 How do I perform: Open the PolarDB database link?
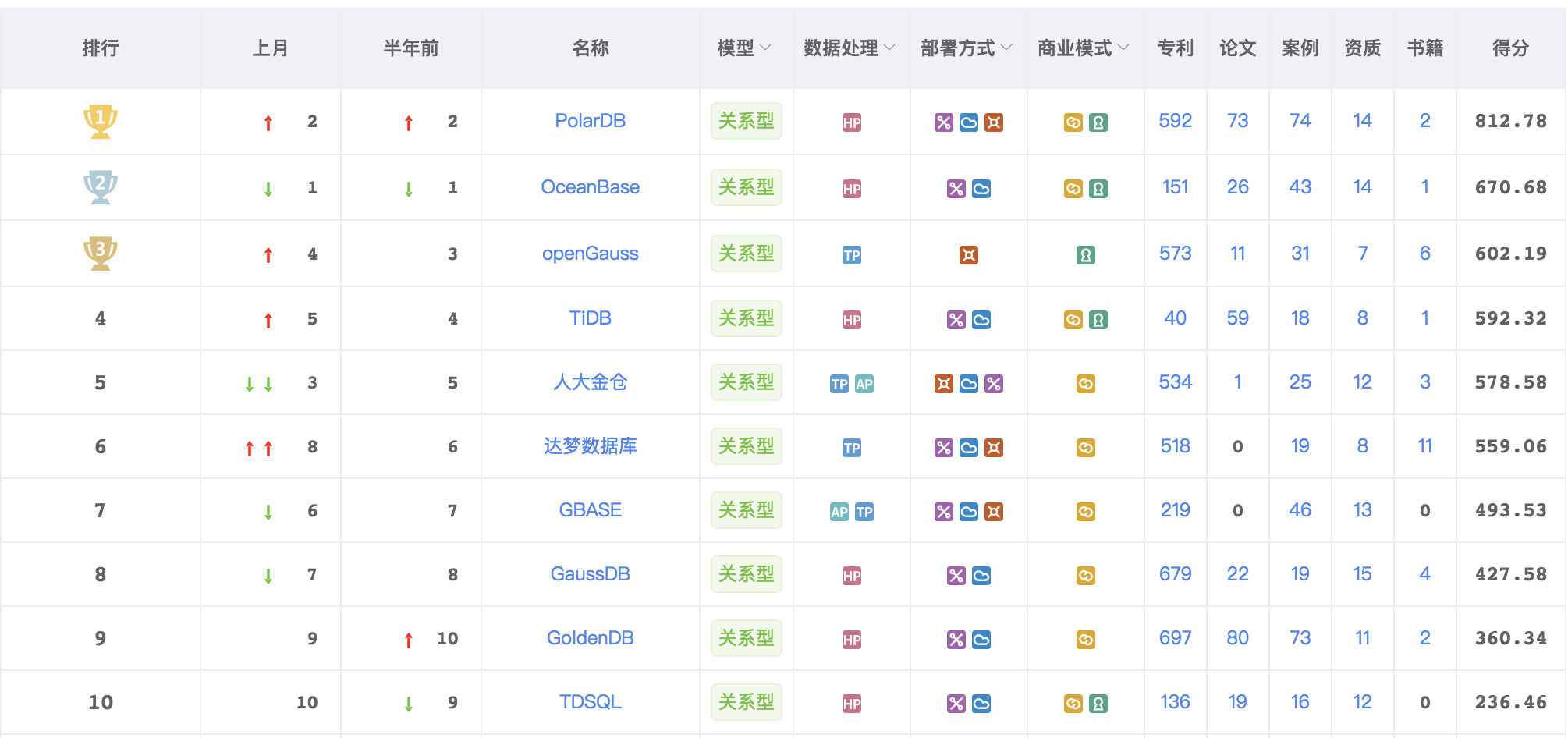pyautogui.click(x=590, y=121)
